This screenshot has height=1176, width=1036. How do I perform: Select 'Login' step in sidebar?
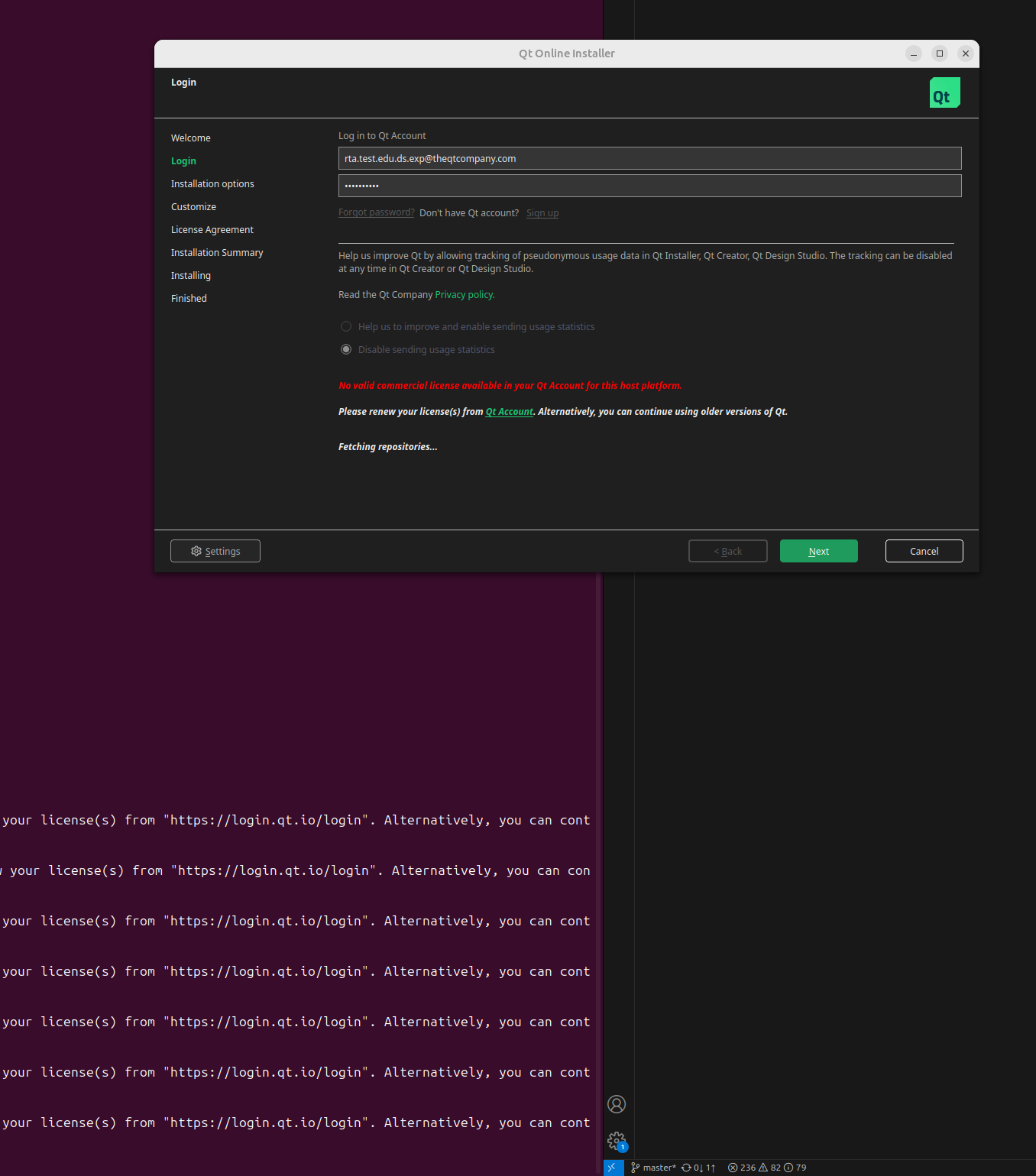click(x=183, y=161)
